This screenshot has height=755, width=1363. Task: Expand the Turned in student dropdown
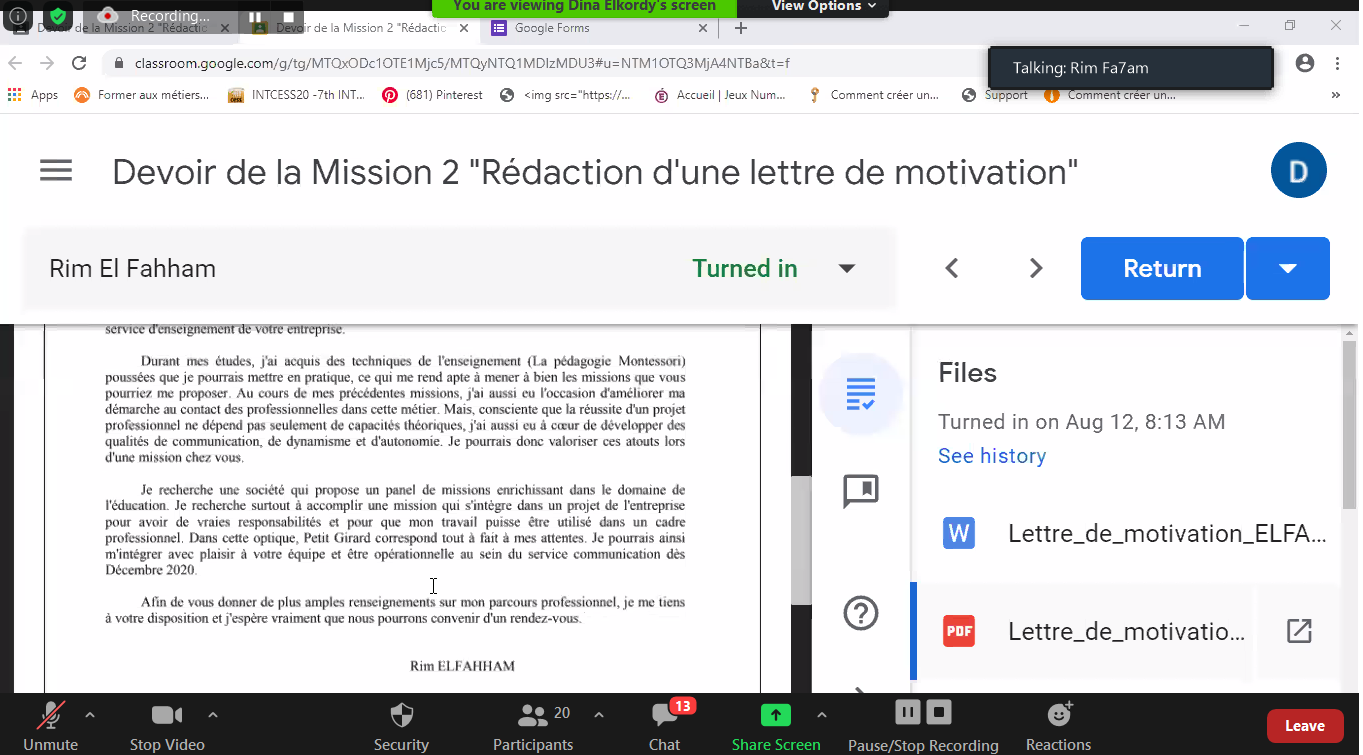coord(846,268)
